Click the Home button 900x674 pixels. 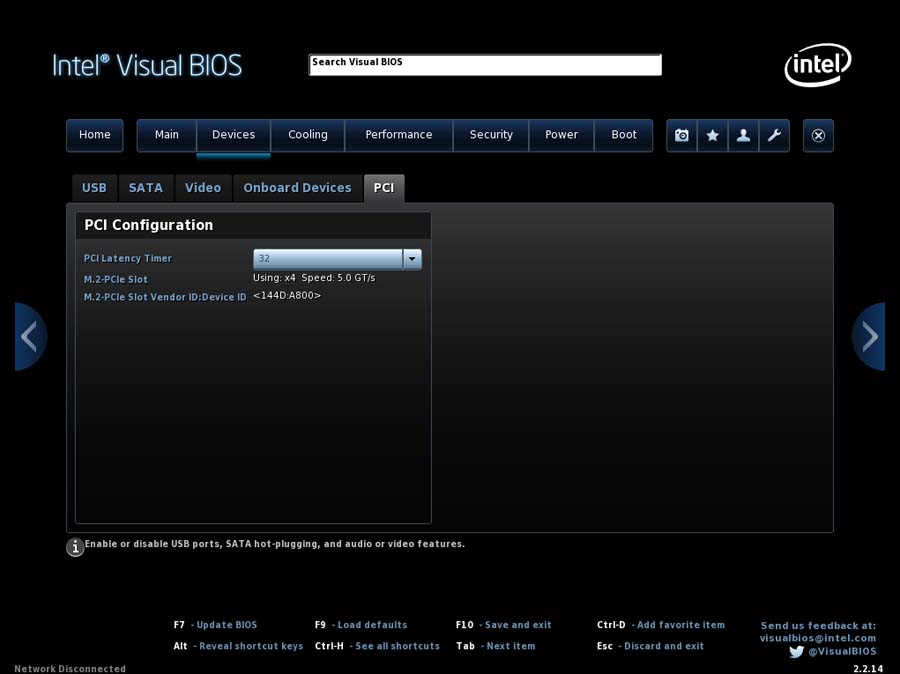tap(95, 135)
